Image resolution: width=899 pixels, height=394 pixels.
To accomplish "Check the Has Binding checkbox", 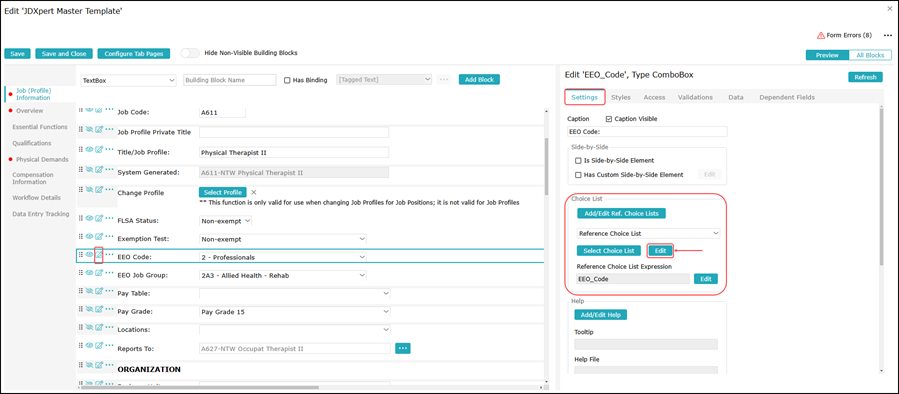I will [x=287, y=80].
